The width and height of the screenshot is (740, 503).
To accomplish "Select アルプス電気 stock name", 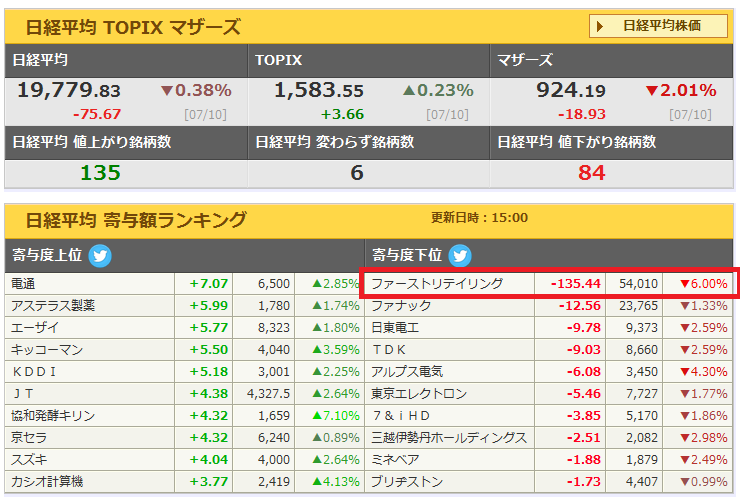I will (x=407, y=372).
